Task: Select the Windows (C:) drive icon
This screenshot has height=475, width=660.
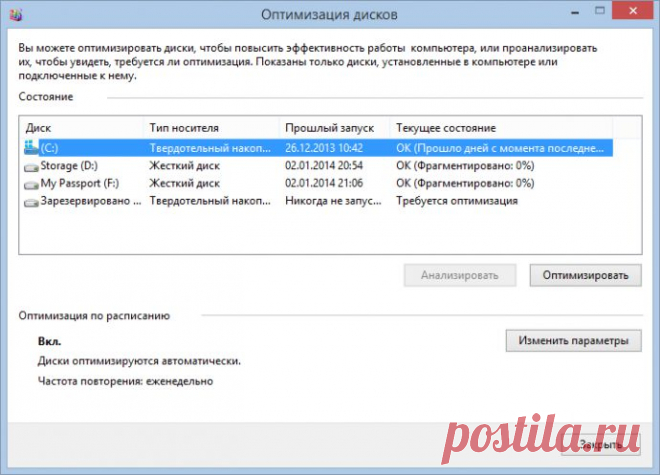Action: (x=31, y=148)
